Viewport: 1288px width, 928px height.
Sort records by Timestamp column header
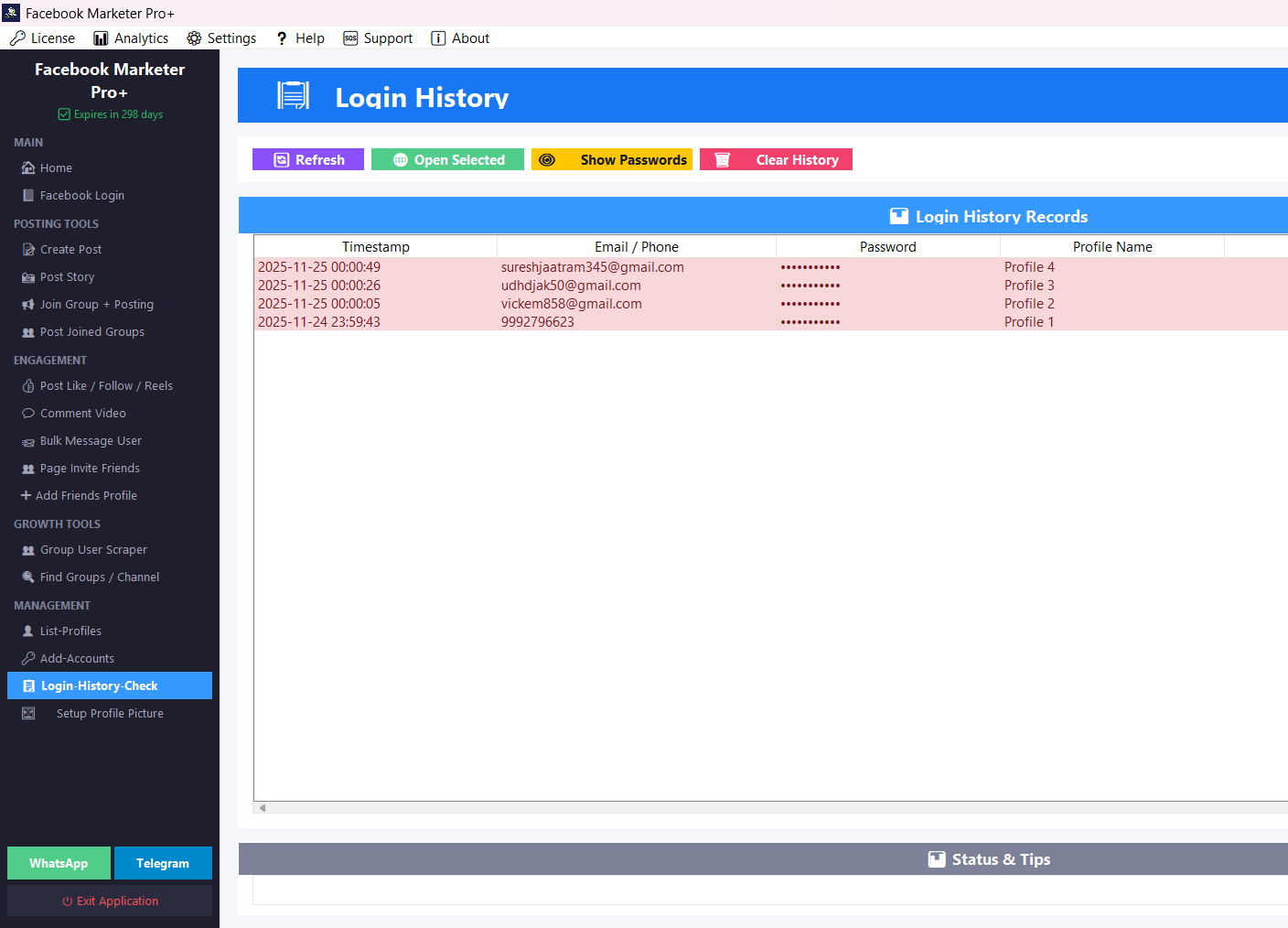[375, 247]
